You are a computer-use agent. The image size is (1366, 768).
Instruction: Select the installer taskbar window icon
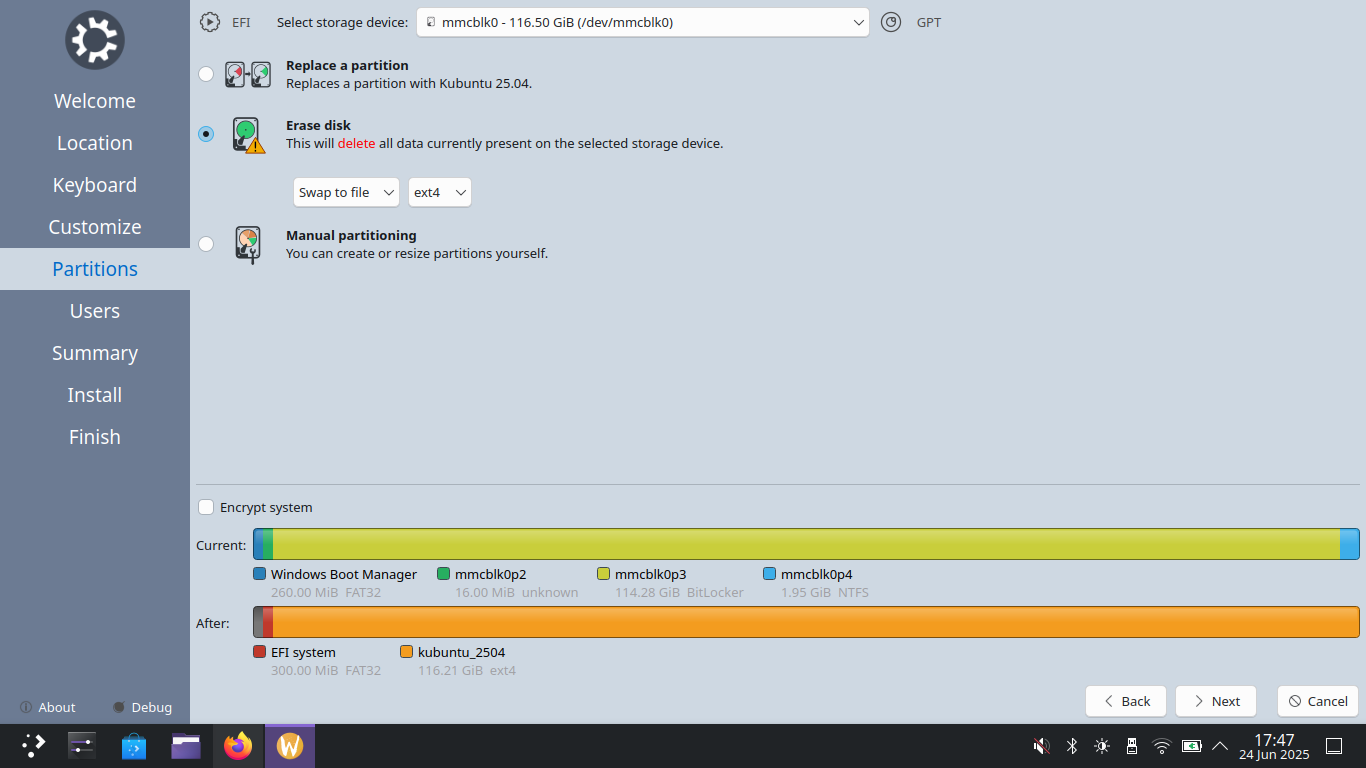coord(290,746)
